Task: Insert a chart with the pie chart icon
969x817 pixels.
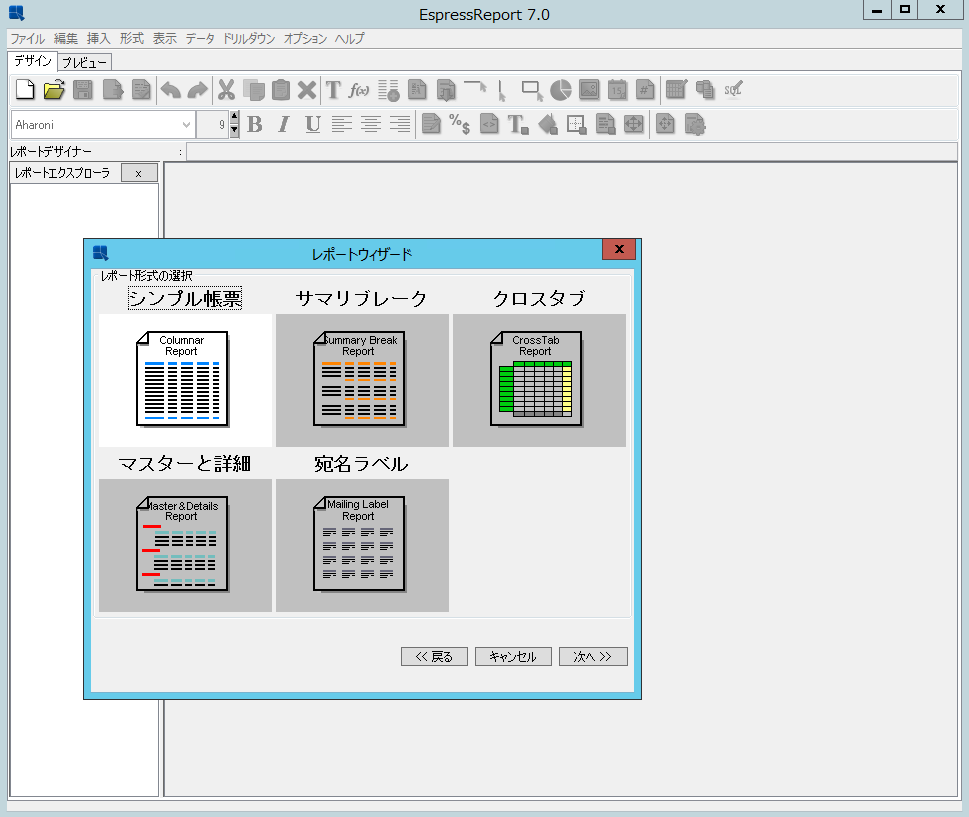Action: [561, 90]
